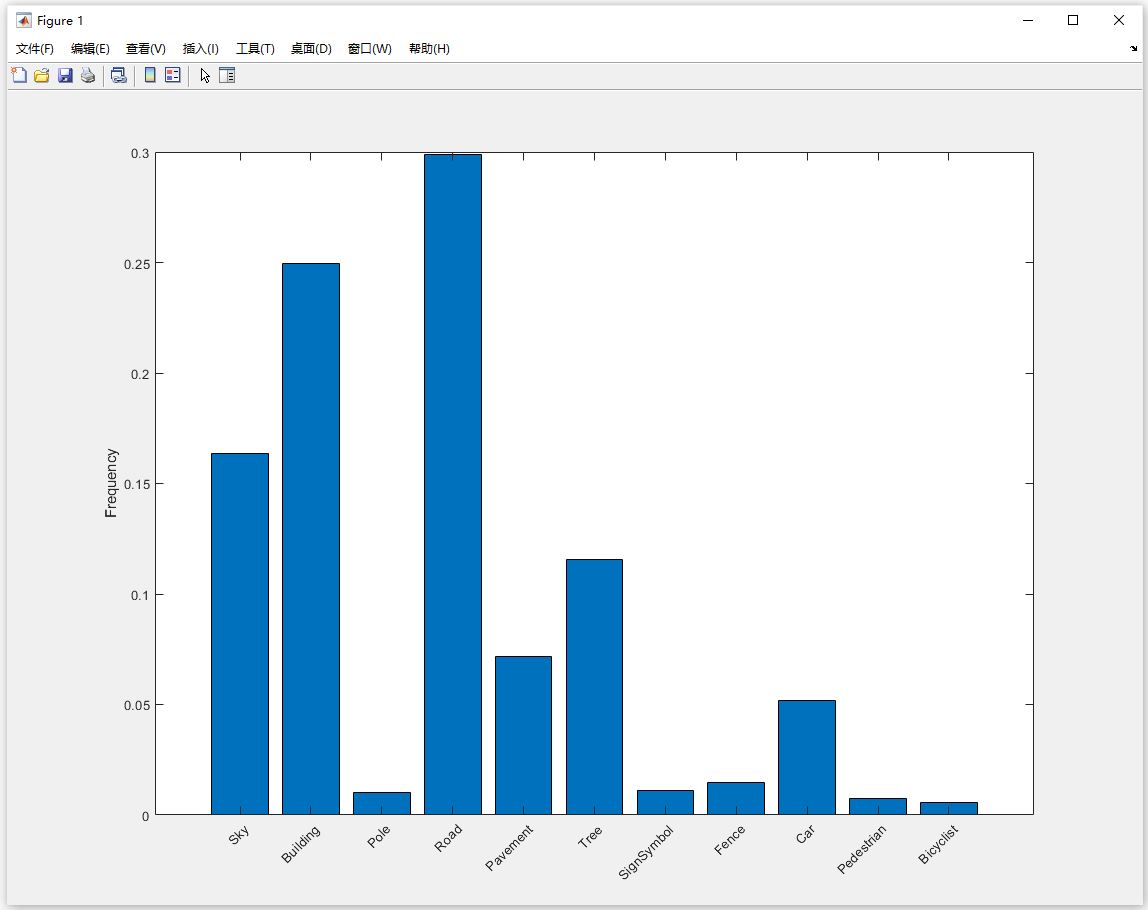Open the 窗口(W) menu
1148x910 pixels.
[x=370, y=48]
